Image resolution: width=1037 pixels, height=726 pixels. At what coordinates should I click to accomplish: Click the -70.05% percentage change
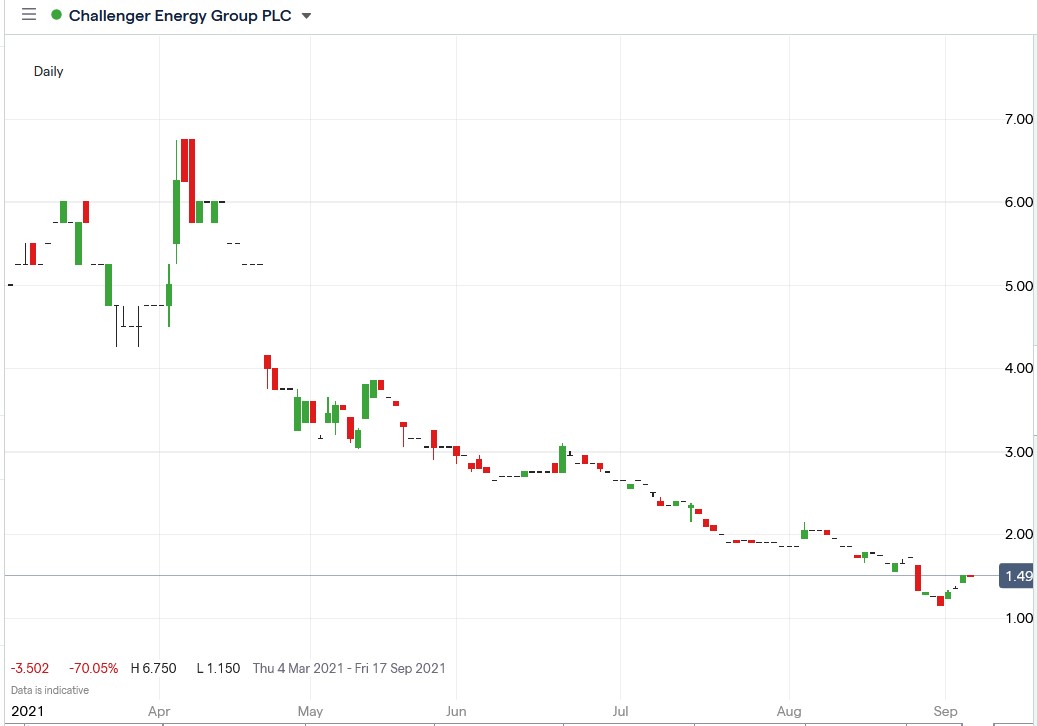point(93,668)
